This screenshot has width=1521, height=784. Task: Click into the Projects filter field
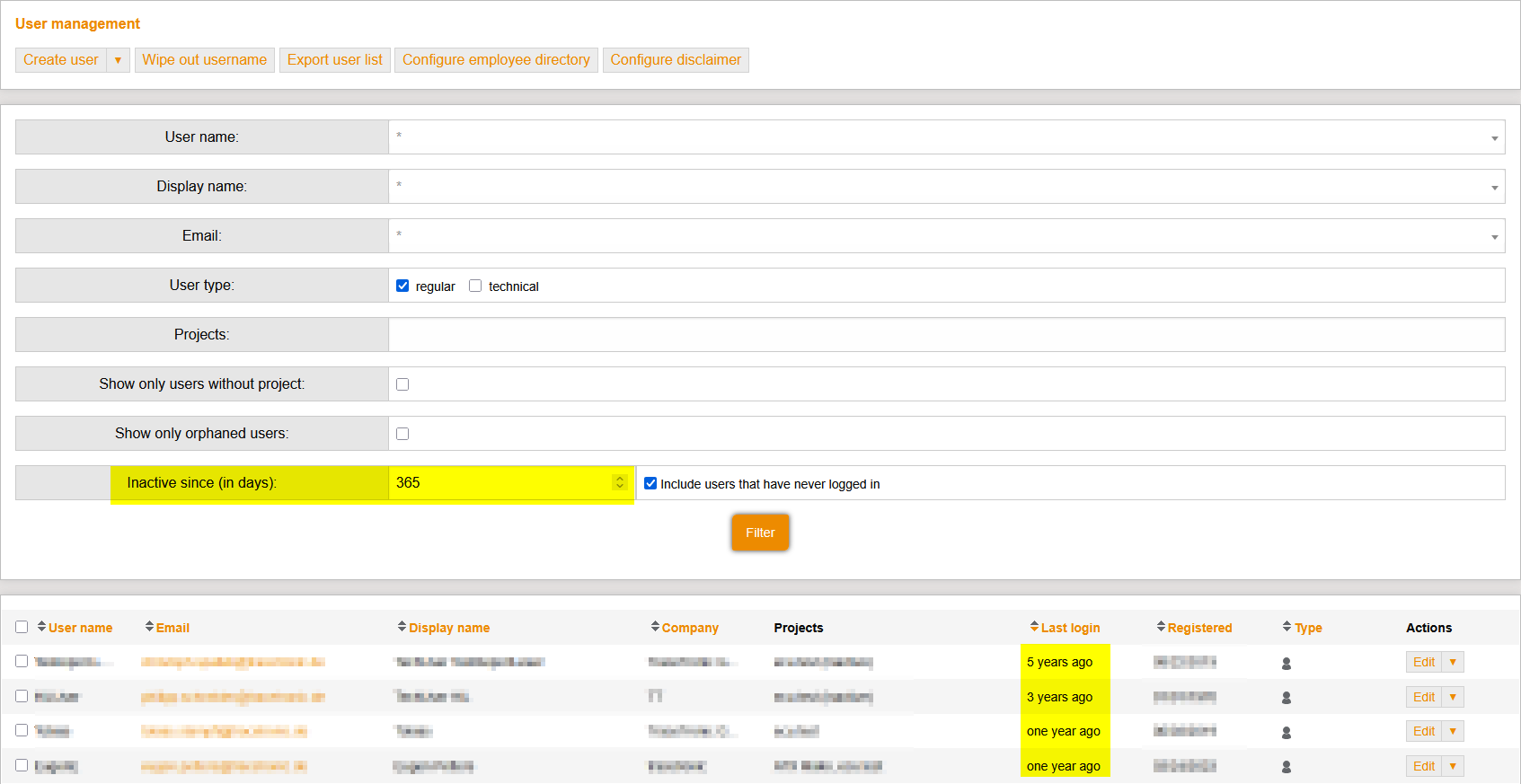[946, 334]
